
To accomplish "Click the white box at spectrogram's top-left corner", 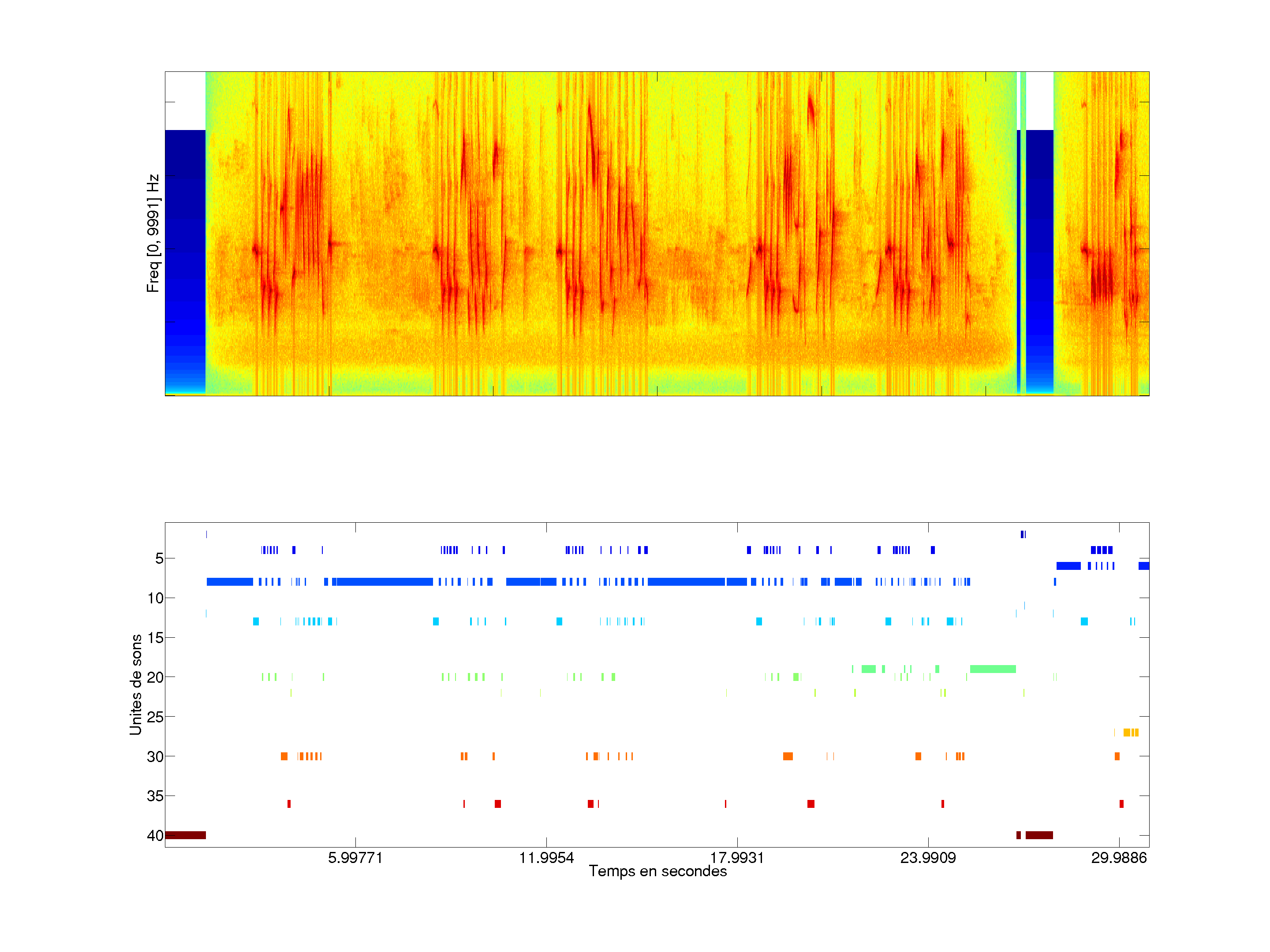I will click(x=185, y=101).
